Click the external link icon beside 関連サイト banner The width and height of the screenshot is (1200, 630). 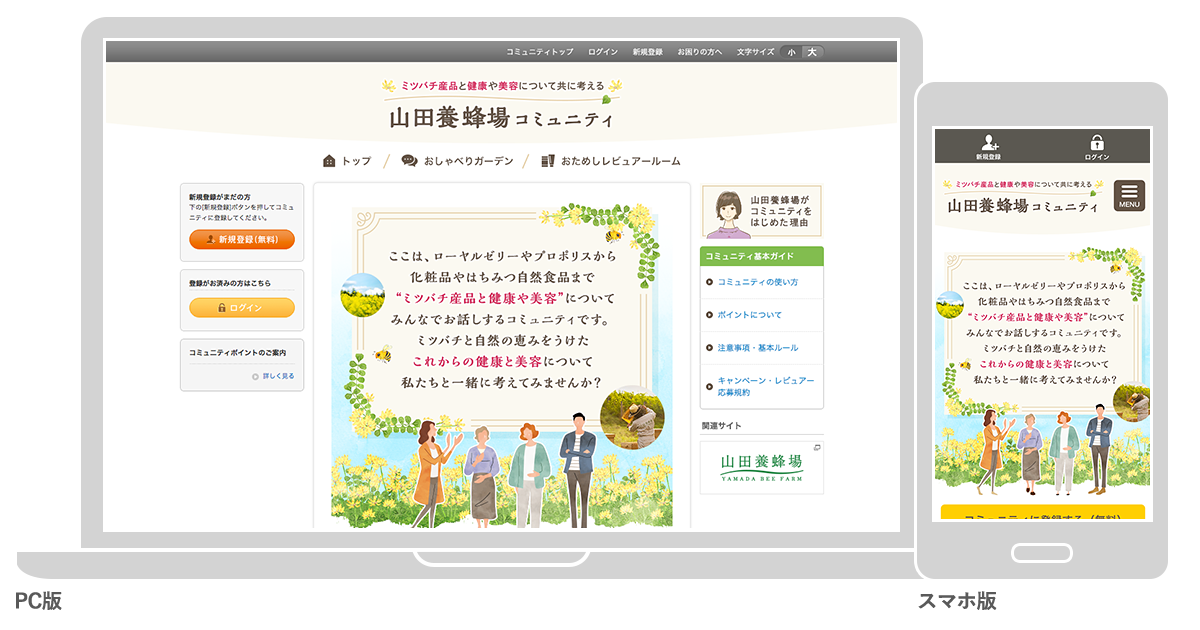(x=817, y=447)
